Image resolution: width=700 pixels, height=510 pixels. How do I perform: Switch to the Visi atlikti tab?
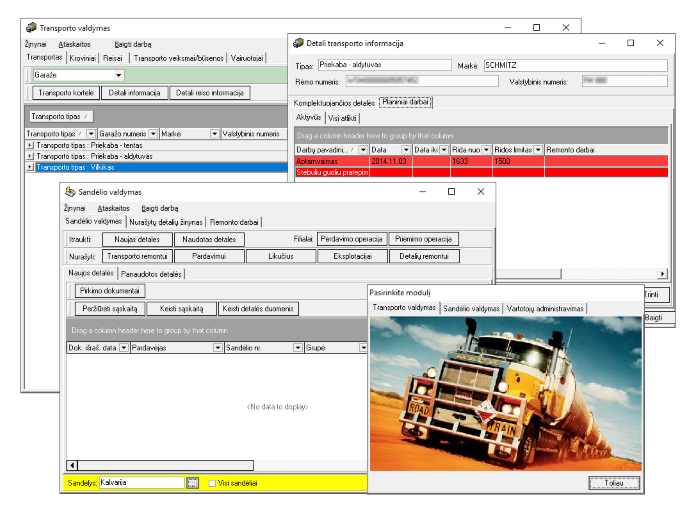pyautogui.click(x=342, y=118)
